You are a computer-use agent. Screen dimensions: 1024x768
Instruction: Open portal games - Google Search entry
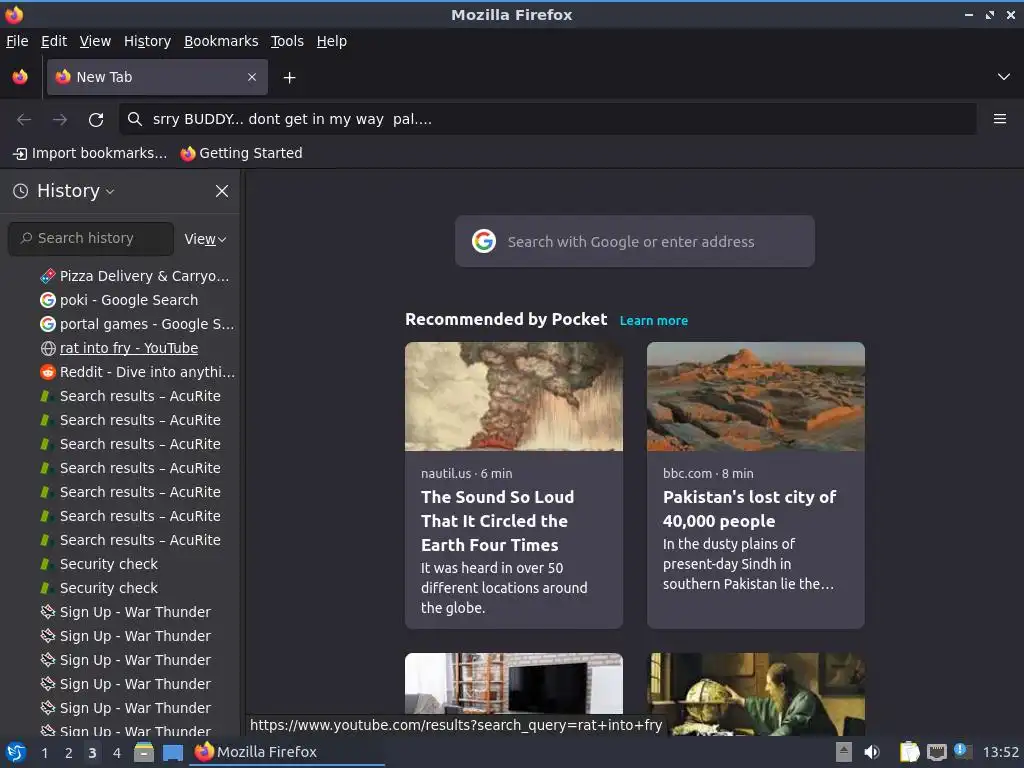point(137,325)
